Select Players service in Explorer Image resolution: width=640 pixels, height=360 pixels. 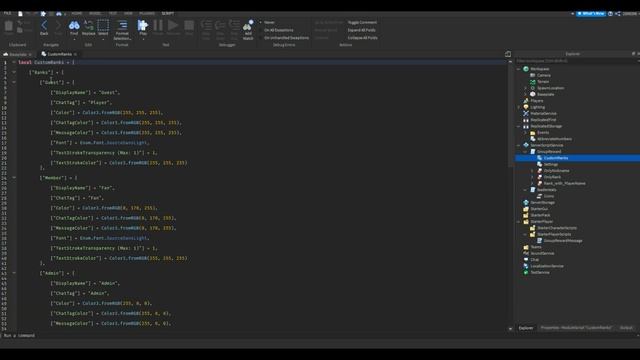pos(537,101)
